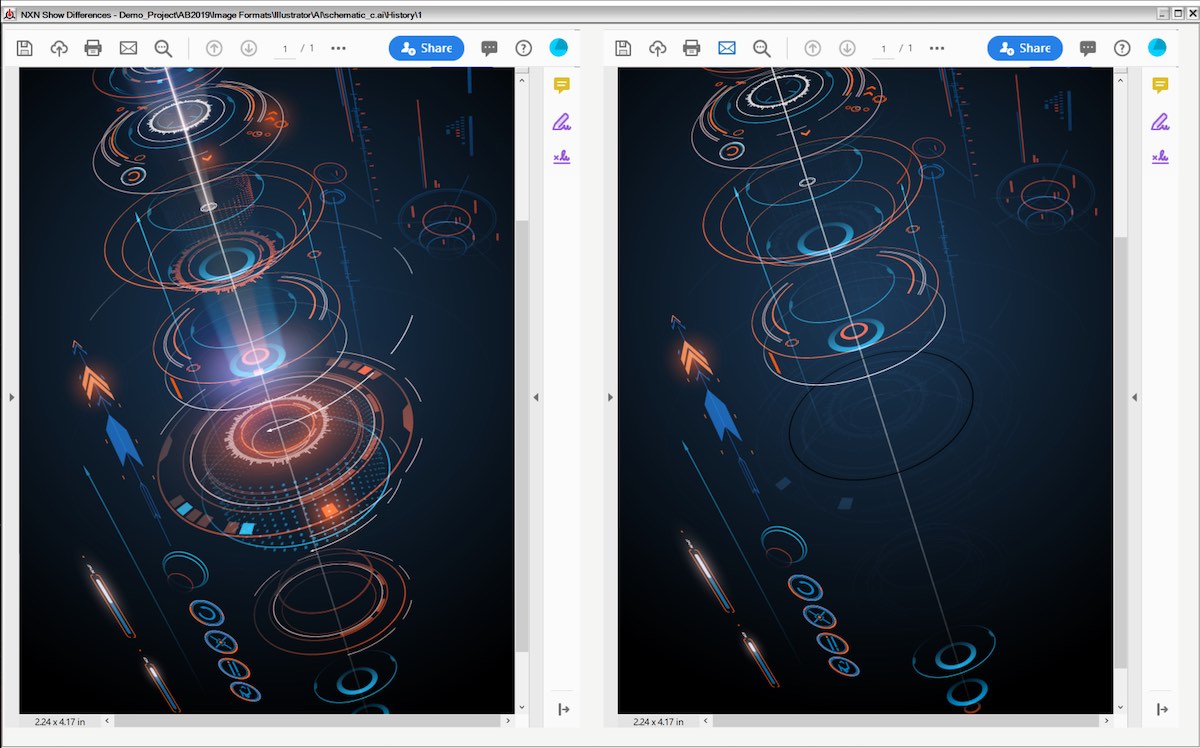Image resolution: width=1200 pixels, height=748 pixels.
Task: Select the Fill & Sign tool
Action: (x=561, y=120)
